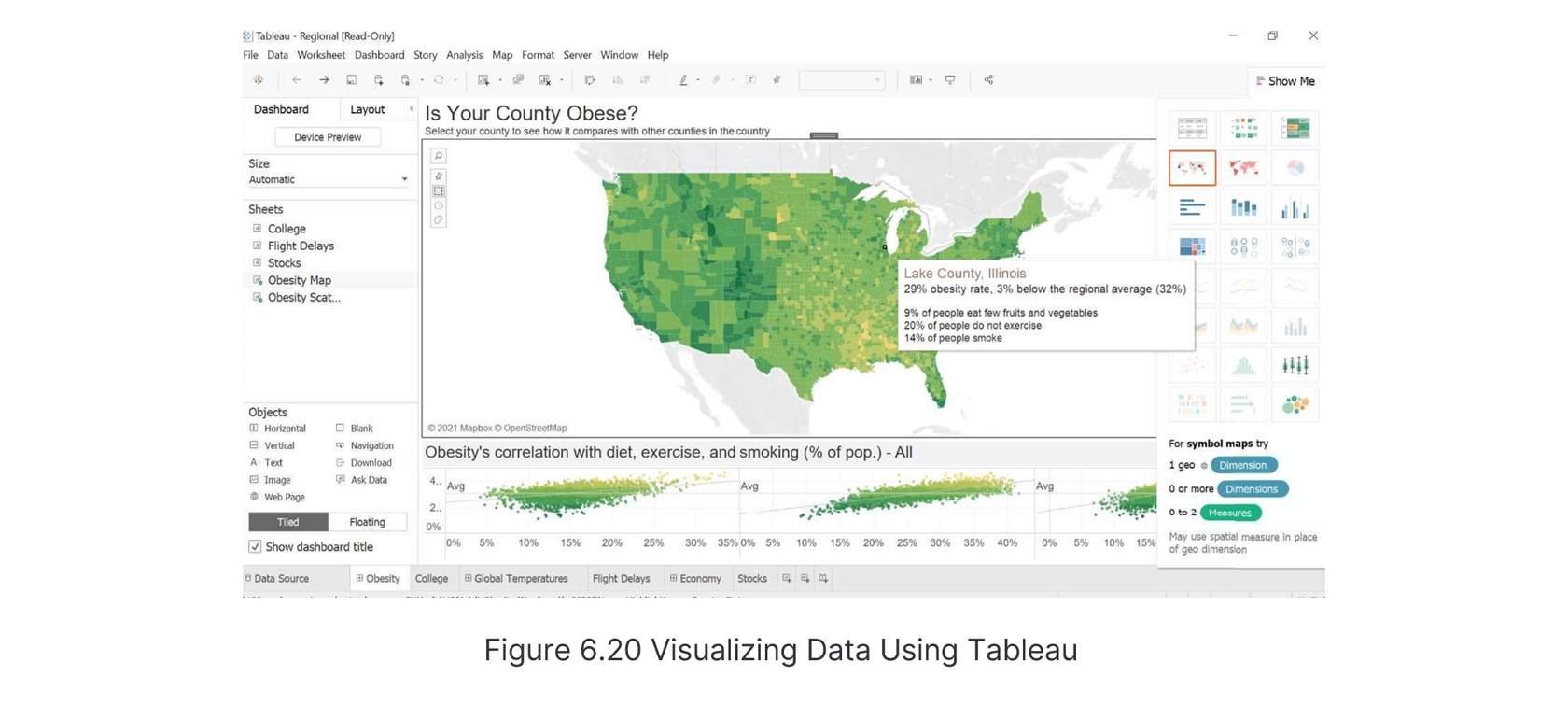
Task: Open the Size Automatic dropdown
Action: pos(328,179)
